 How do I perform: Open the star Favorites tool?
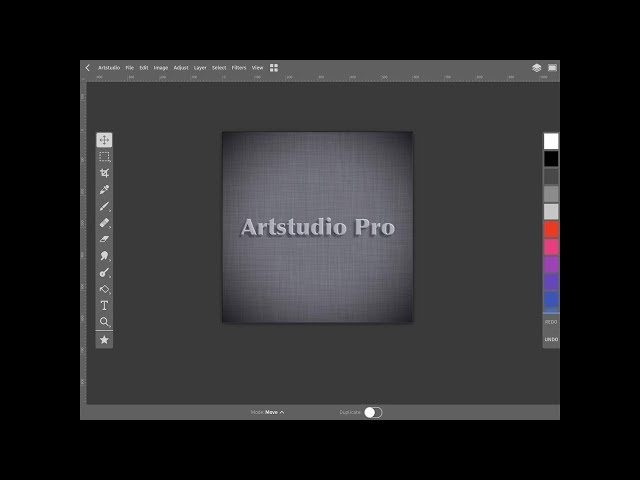click(104, 340)
